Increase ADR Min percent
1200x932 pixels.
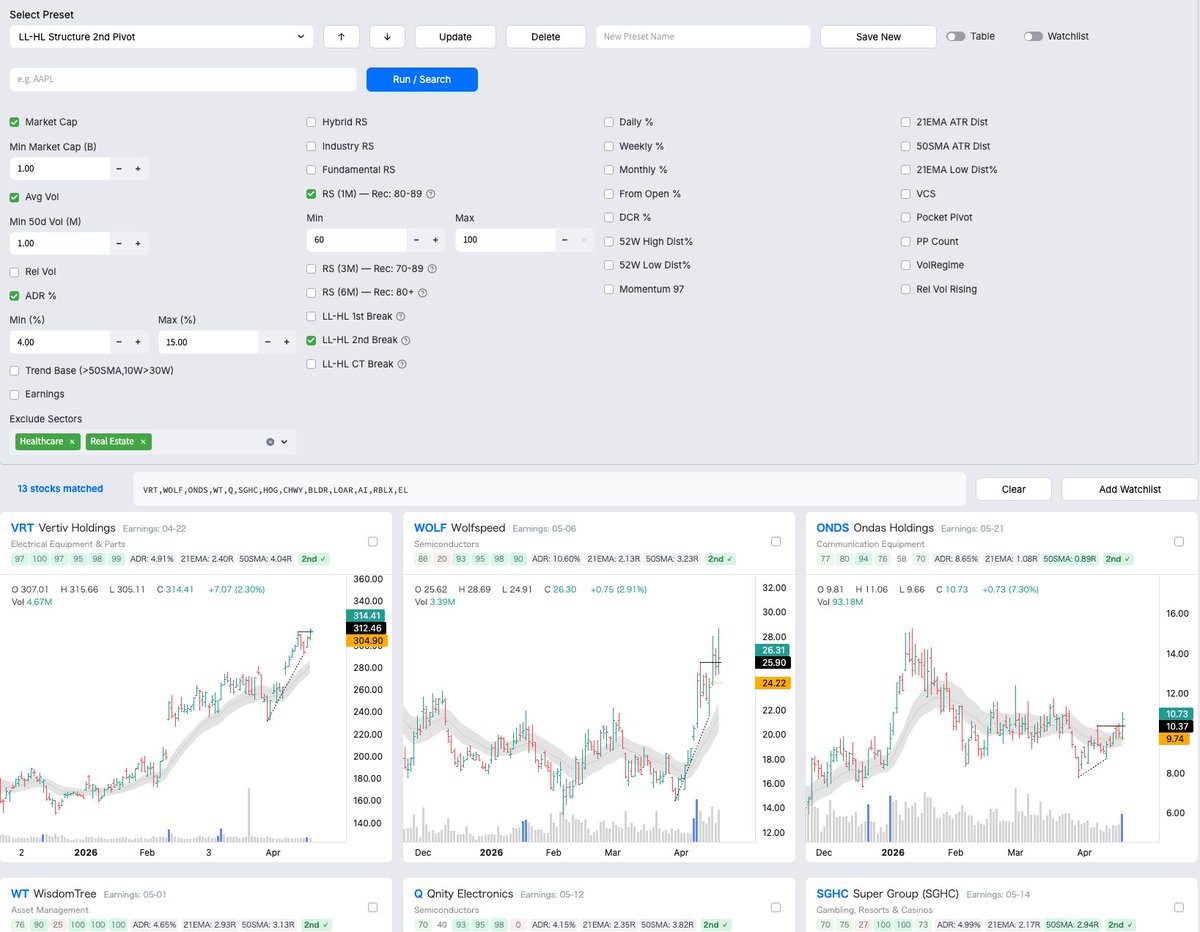point(138,342)
